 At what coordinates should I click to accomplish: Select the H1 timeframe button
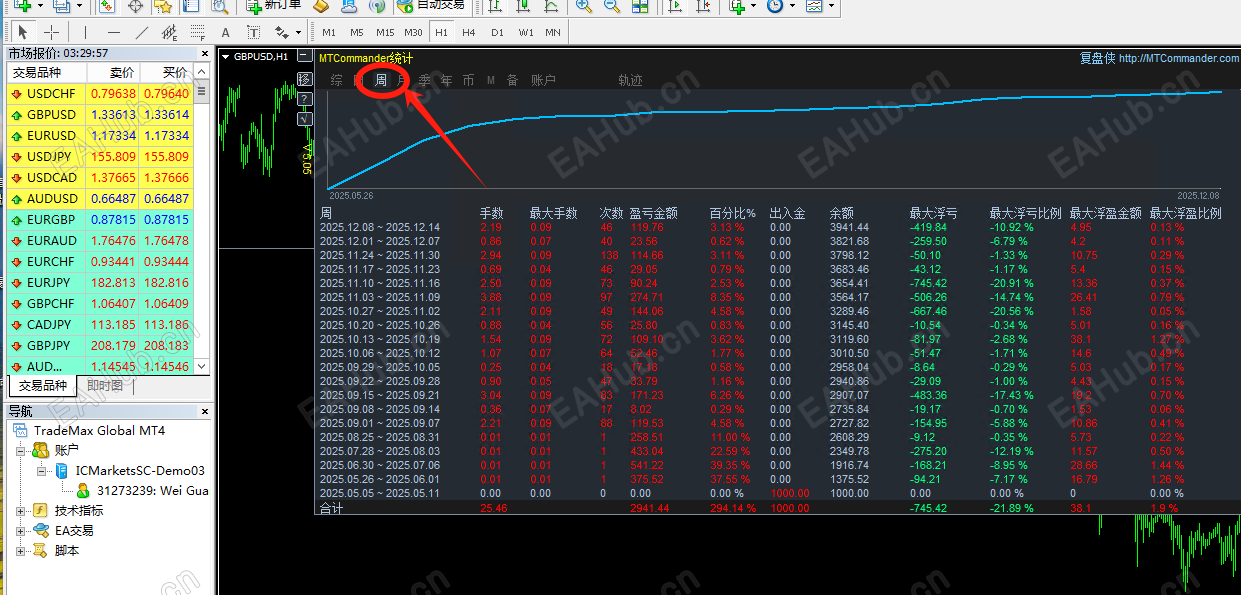click(x=441, y=33)
